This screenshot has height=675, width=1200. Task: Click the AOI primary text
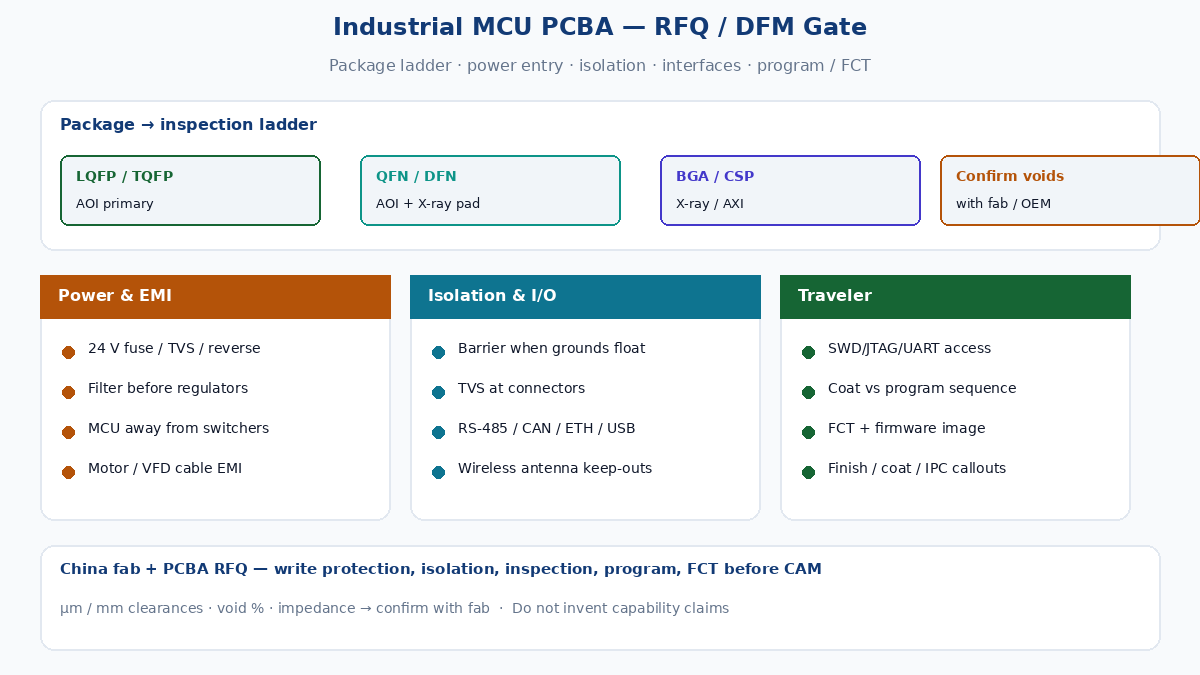click(115, 204)
